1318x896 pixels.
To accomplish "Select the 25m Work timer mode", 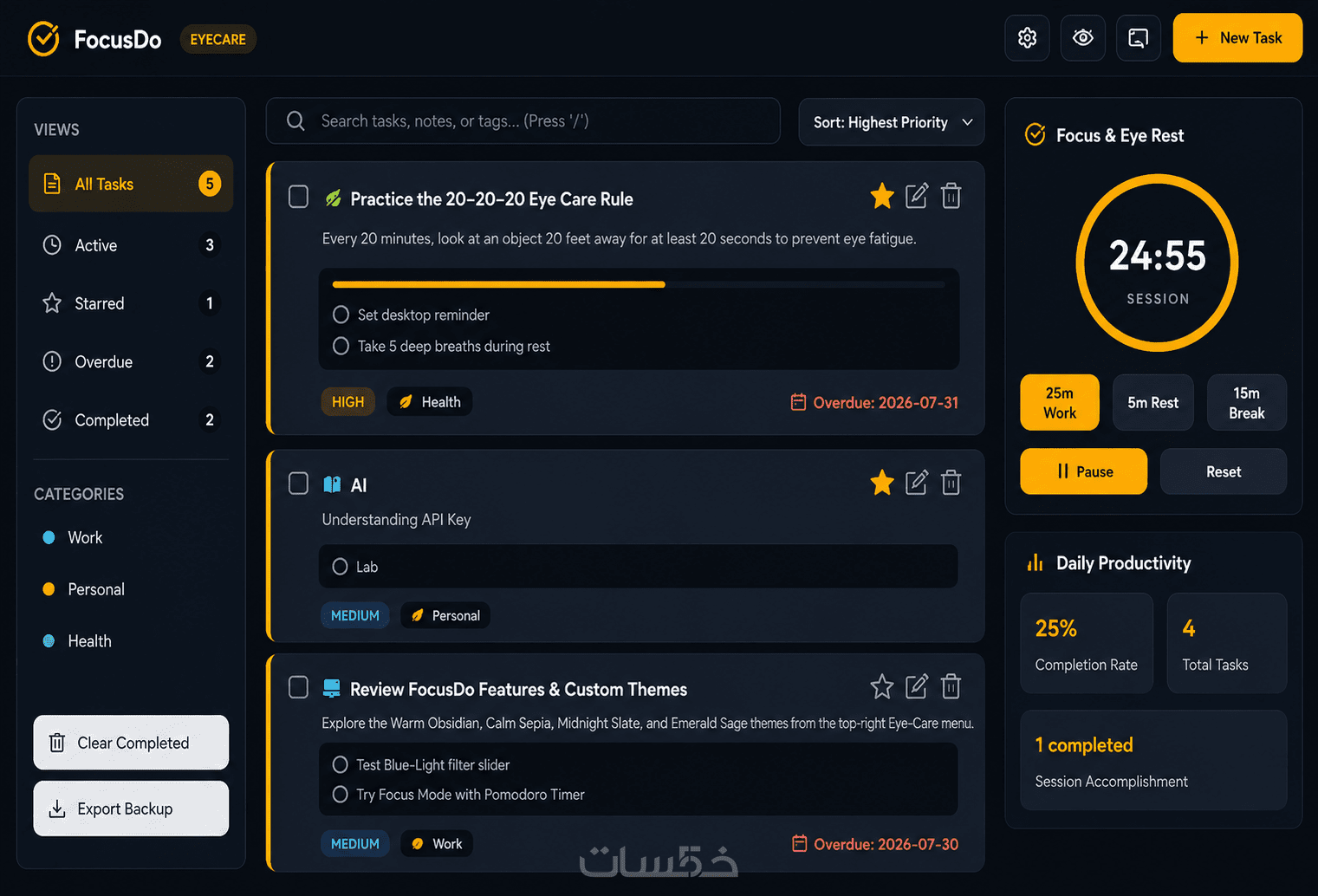I will point(1060,402).
